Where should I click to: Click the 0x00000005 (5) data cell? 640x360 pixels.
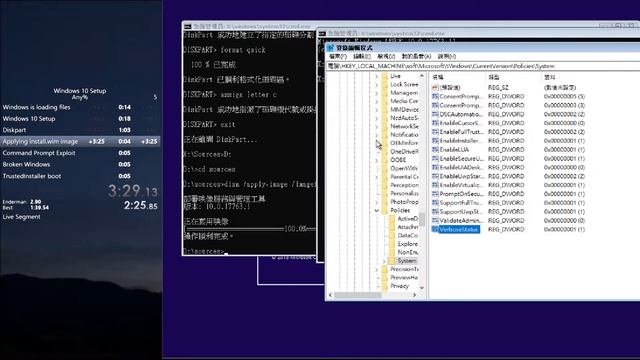click(x=564, y=97)
